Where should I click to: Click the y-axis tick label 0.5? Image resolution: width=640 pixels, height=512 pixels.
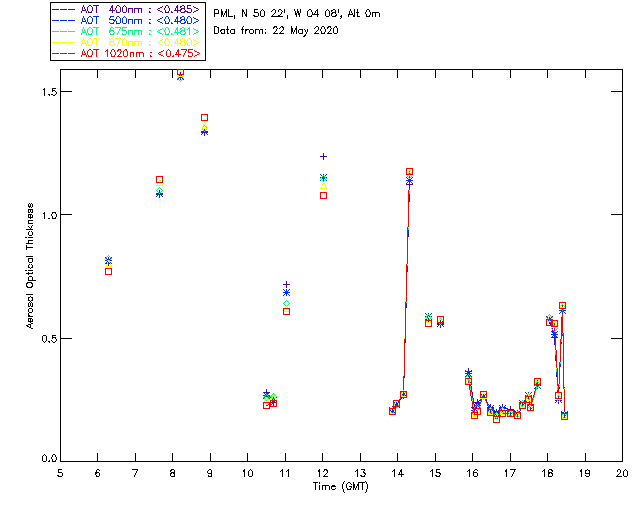pos(49,338)
